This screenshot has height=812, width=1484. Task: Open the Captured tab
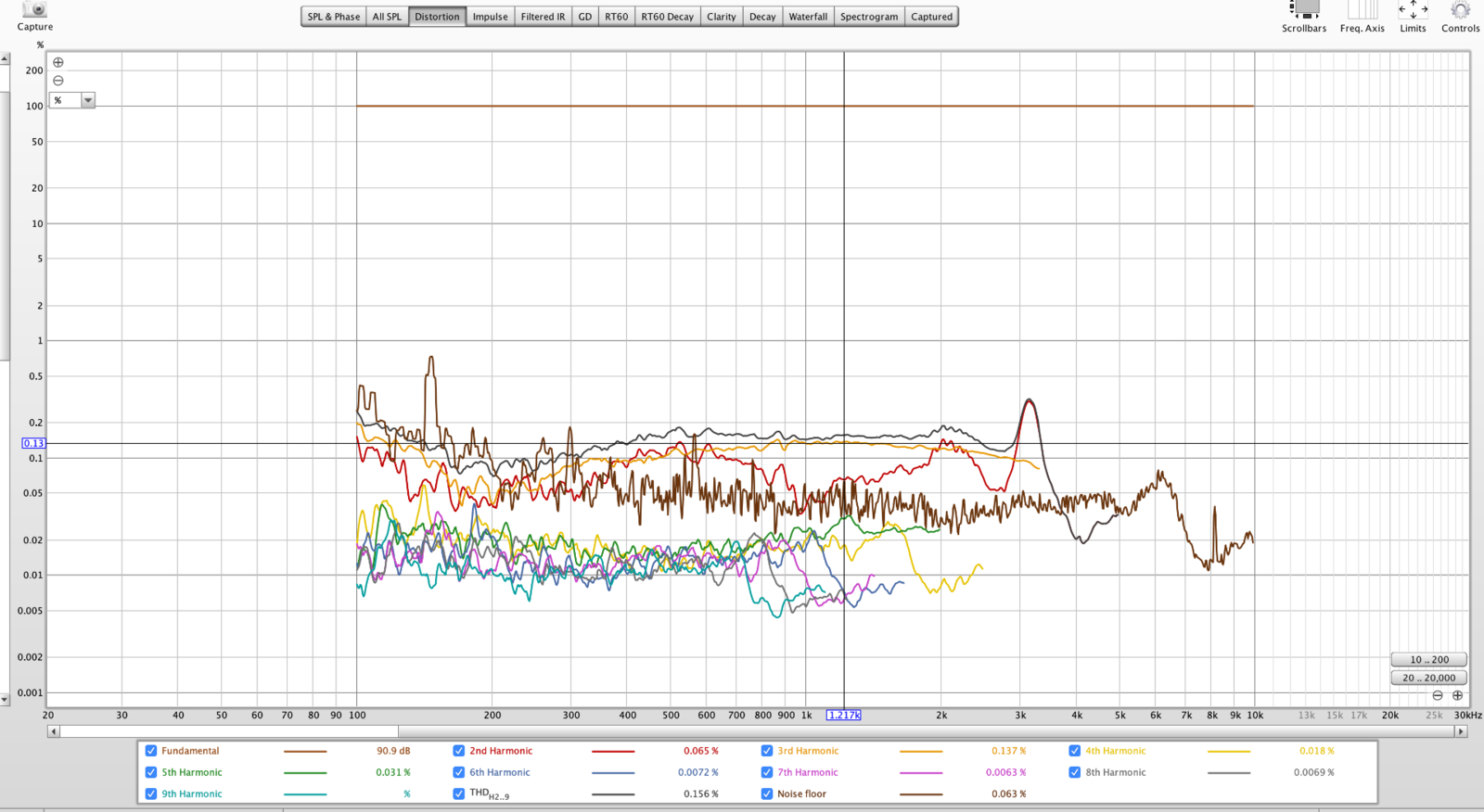pos(931,17)
